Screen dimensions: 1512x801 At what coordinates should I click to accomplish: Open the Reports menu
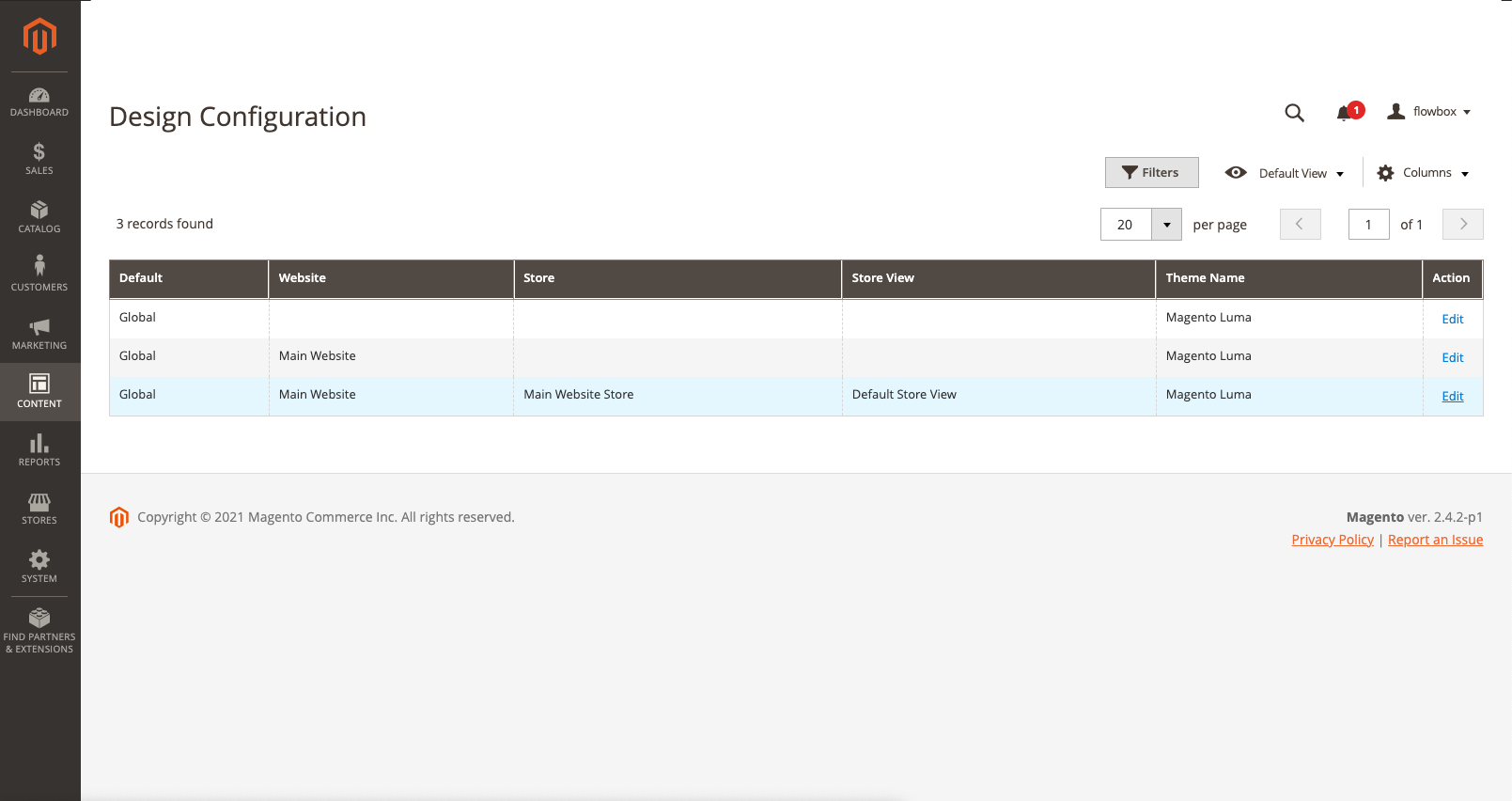click(x=39, y=450)
